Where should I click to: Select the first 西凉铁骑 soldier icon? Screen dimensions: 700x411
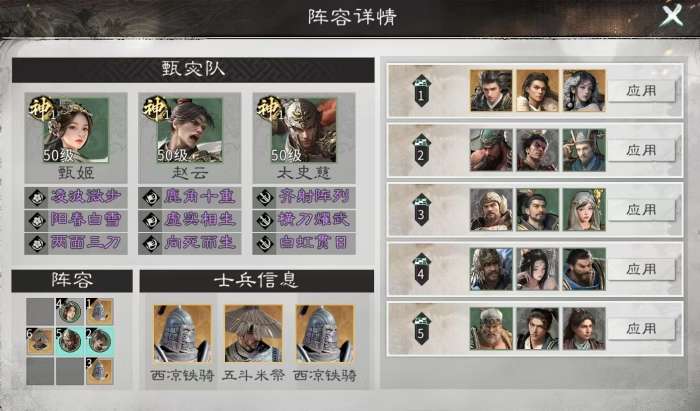[182, 333]
